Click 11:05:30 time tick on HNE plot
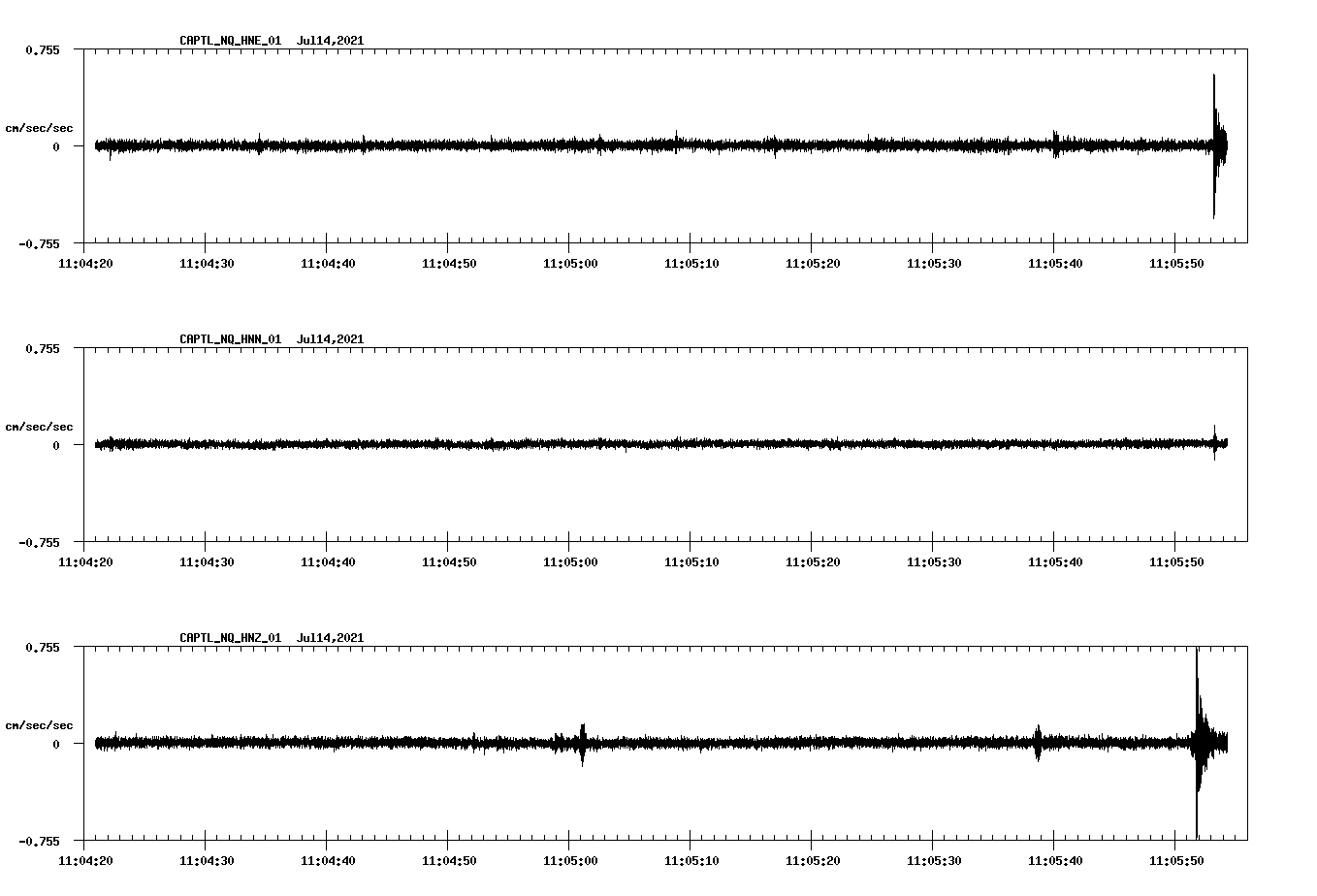 (x=933, y=263)
